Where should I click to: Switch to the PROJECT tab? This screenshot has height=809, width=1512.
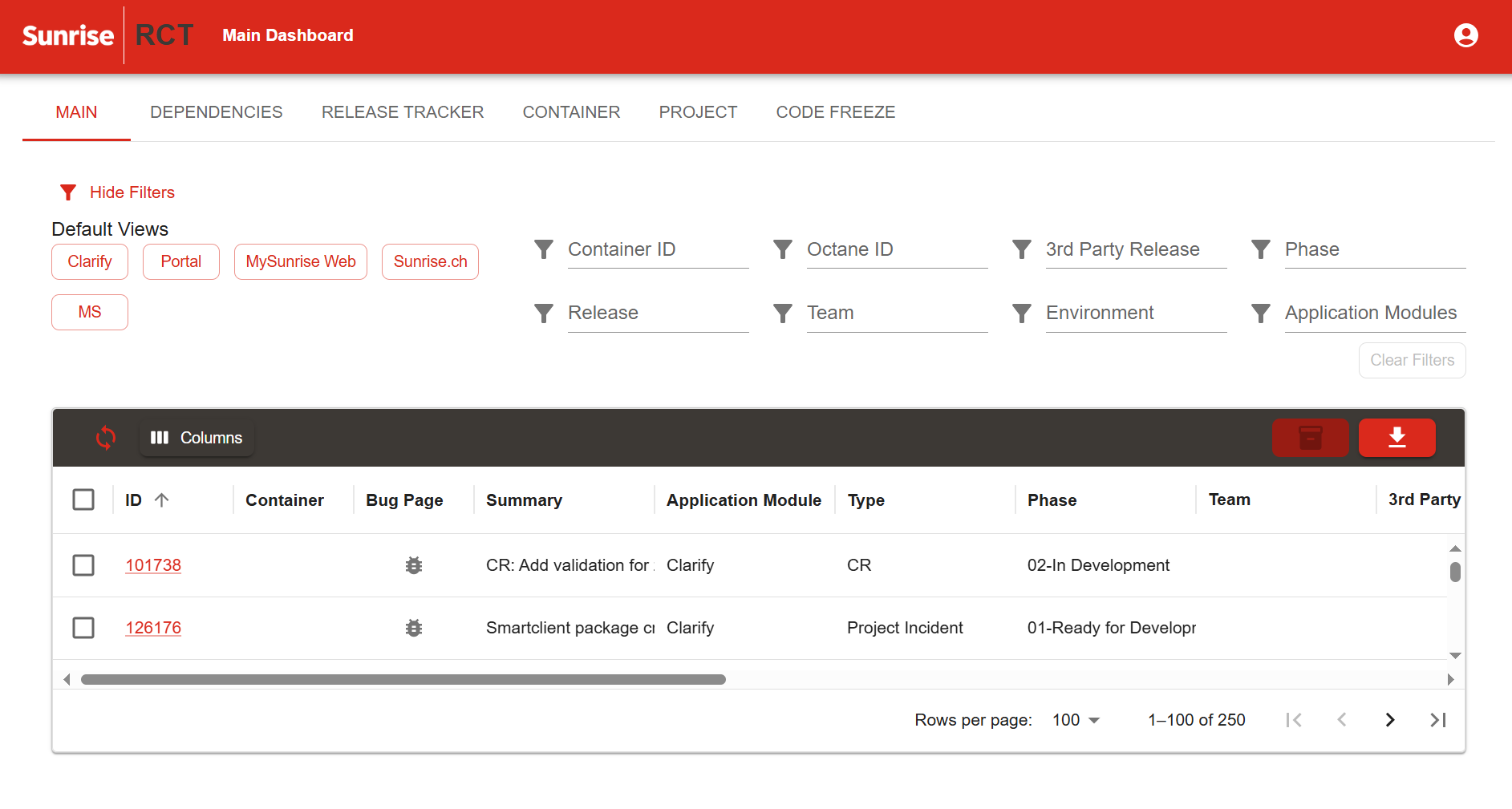point(698,112)
